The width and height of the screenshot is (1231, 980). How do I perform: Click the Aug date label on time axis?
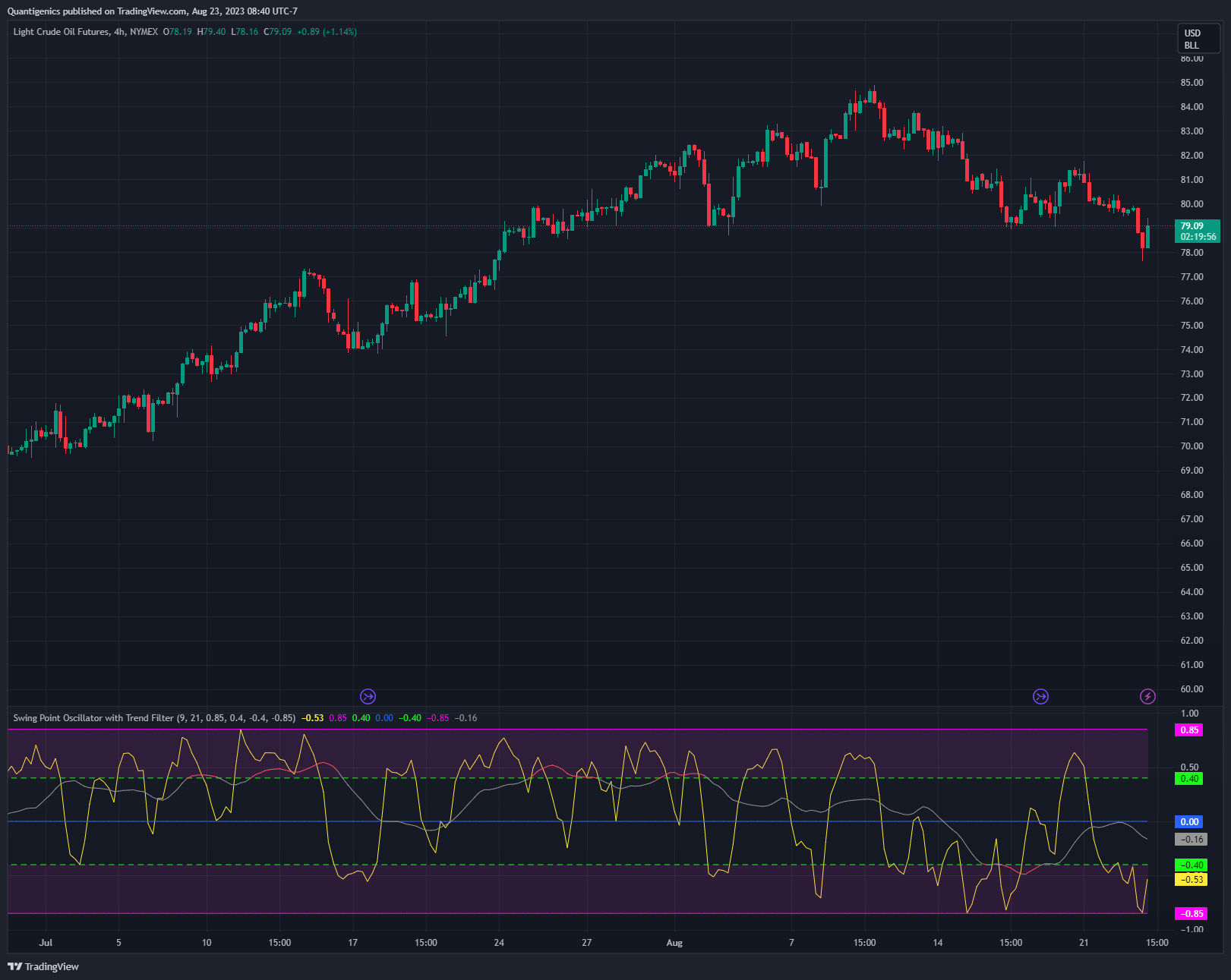pos(674,943)
